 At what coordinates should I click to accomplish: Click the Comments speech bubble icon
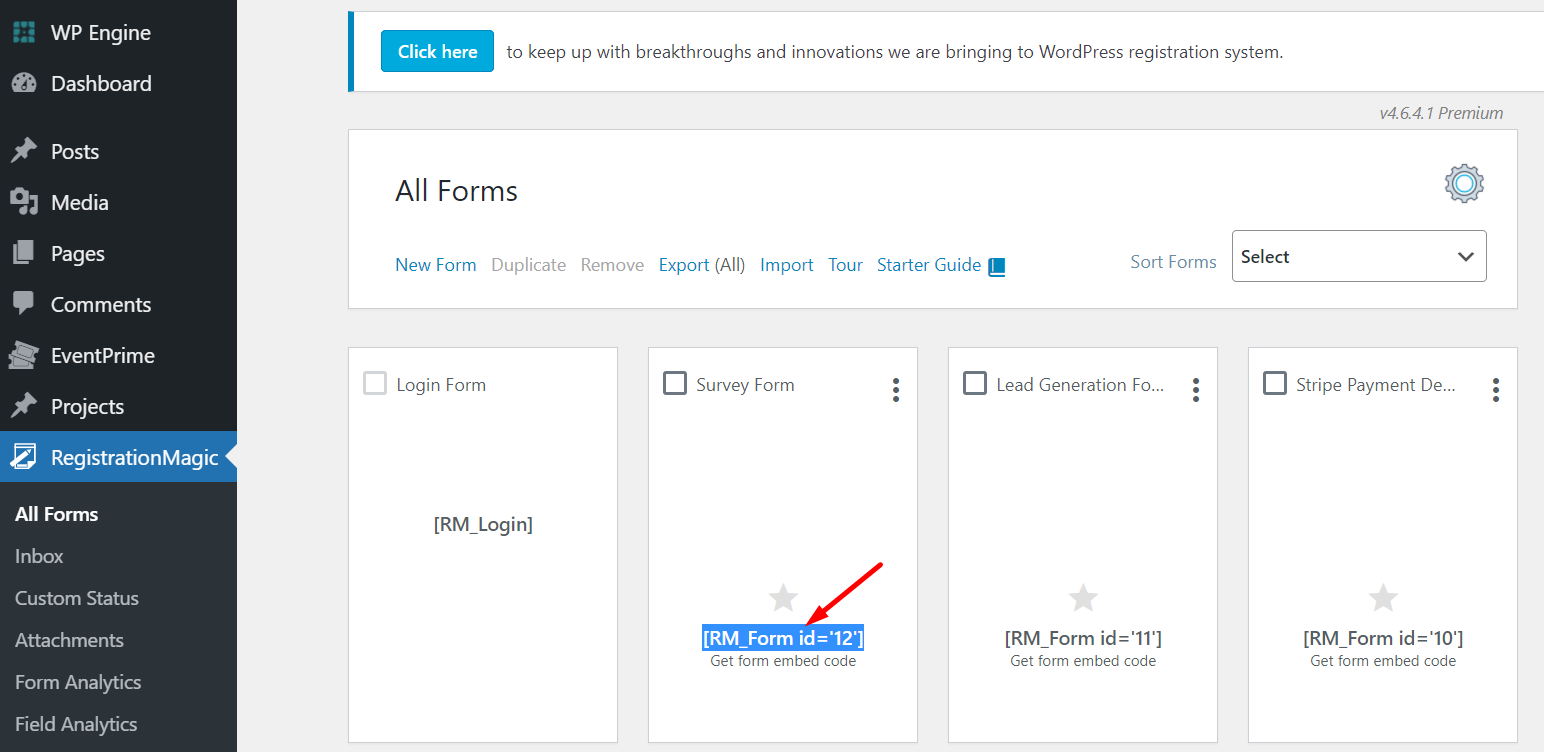click(x=24, y=304)
